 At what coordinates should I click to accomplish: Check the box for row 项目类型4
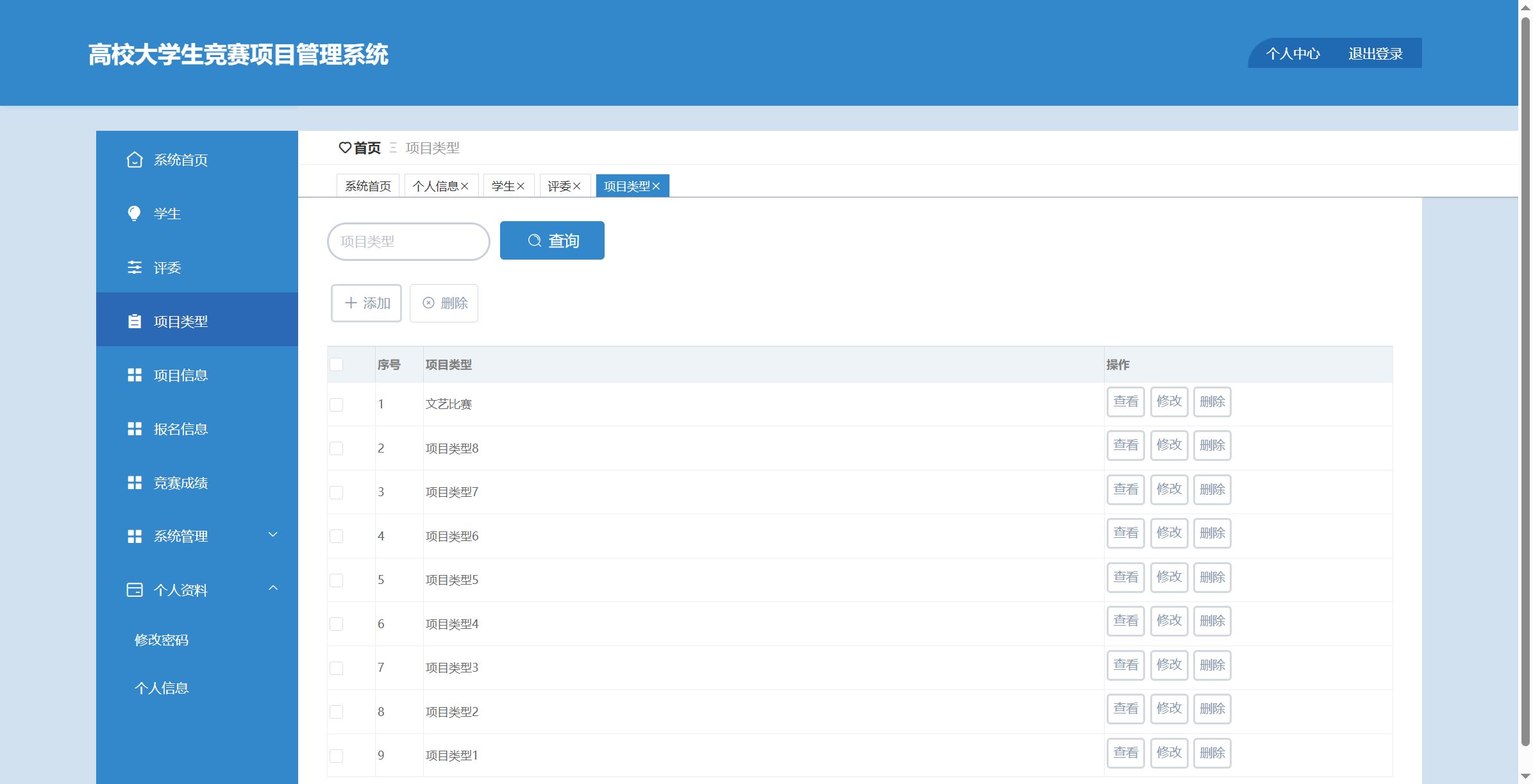click(x=336, y=624)
